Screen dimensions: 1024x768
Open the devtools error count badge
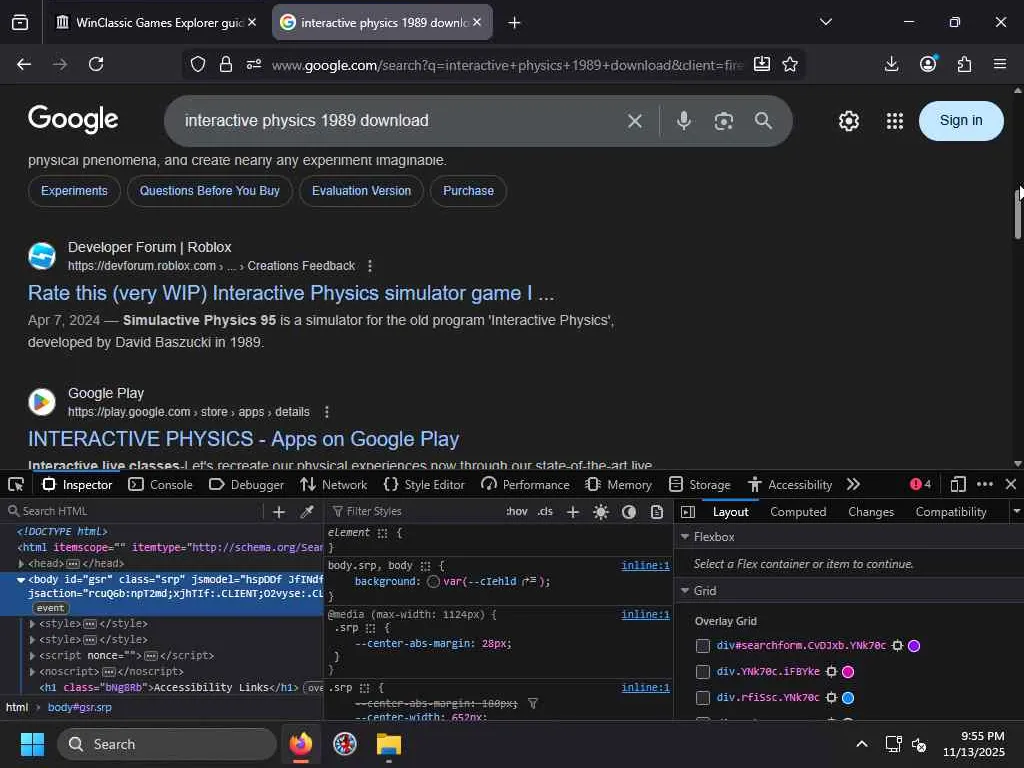pos(920,485)
